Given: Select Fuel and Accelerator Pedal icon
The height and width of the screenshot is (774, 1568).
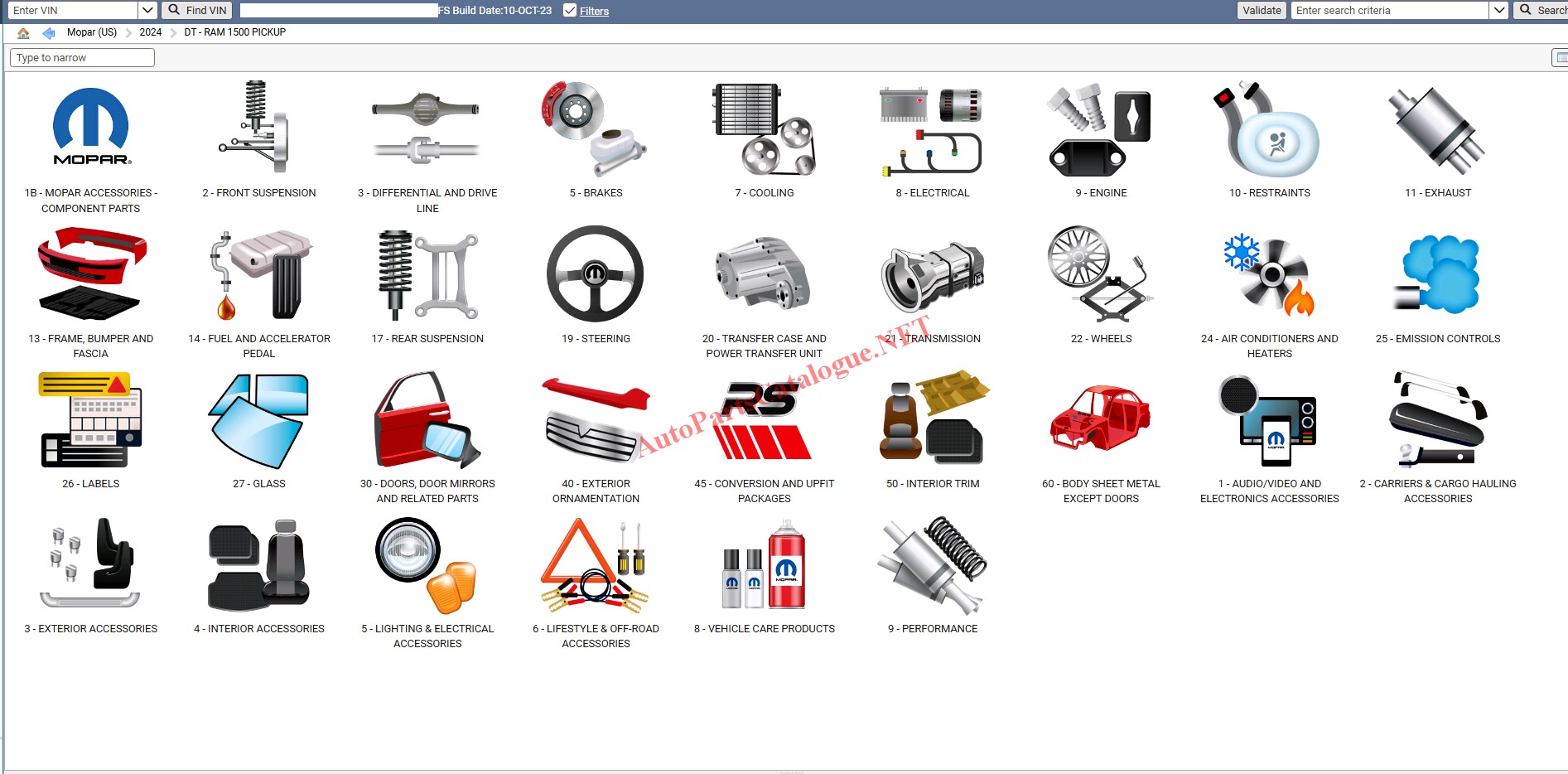Looking at the screenshot, I should [260, 274].
